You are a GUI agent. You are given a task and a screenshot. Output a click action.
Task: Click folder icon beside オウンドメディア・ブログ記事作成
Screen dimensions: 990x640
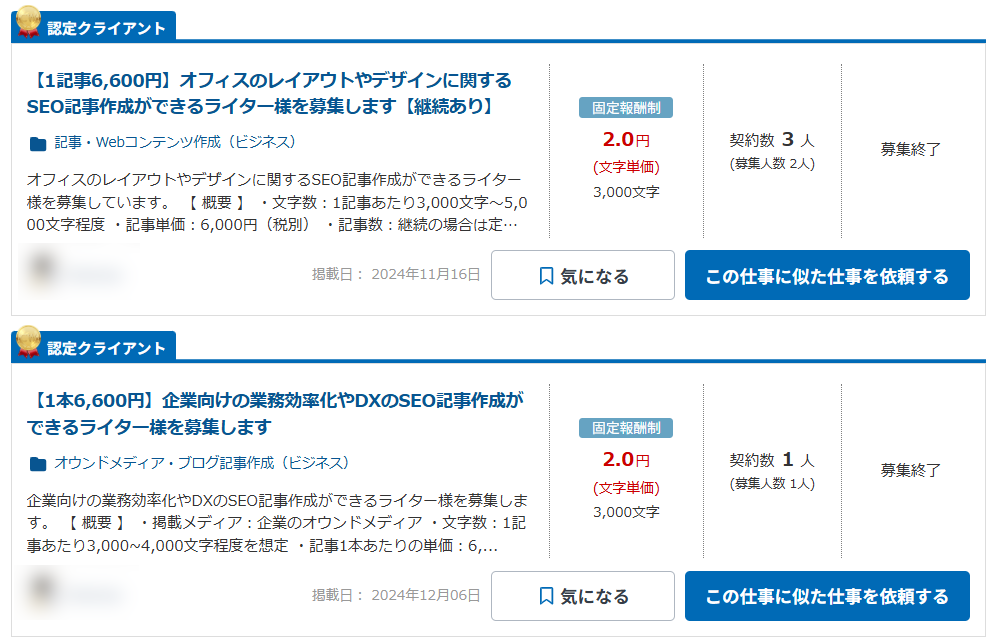(38, 464)
